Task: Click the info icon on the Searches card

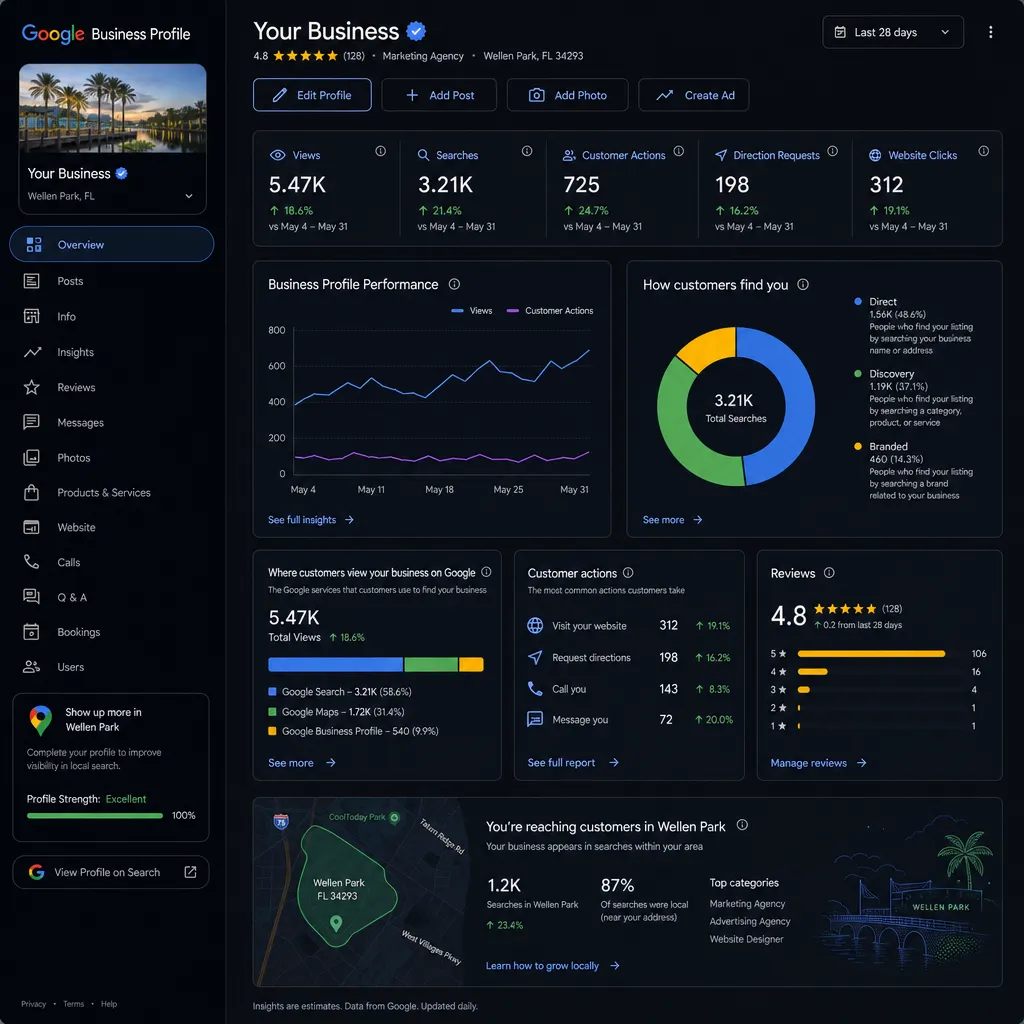Action: click(526, 152)
